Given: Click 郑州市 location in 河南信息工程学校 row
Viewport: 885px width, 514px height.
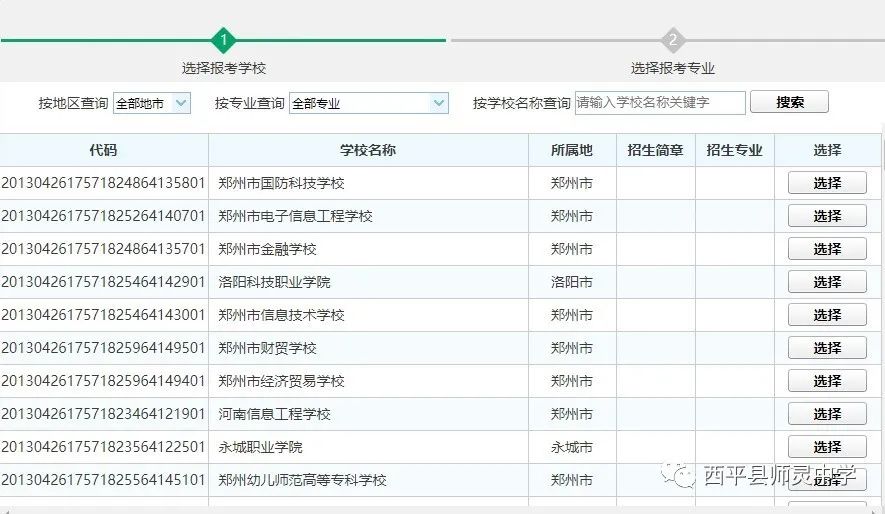Looking at the screenshot, I should pos(572,414).
